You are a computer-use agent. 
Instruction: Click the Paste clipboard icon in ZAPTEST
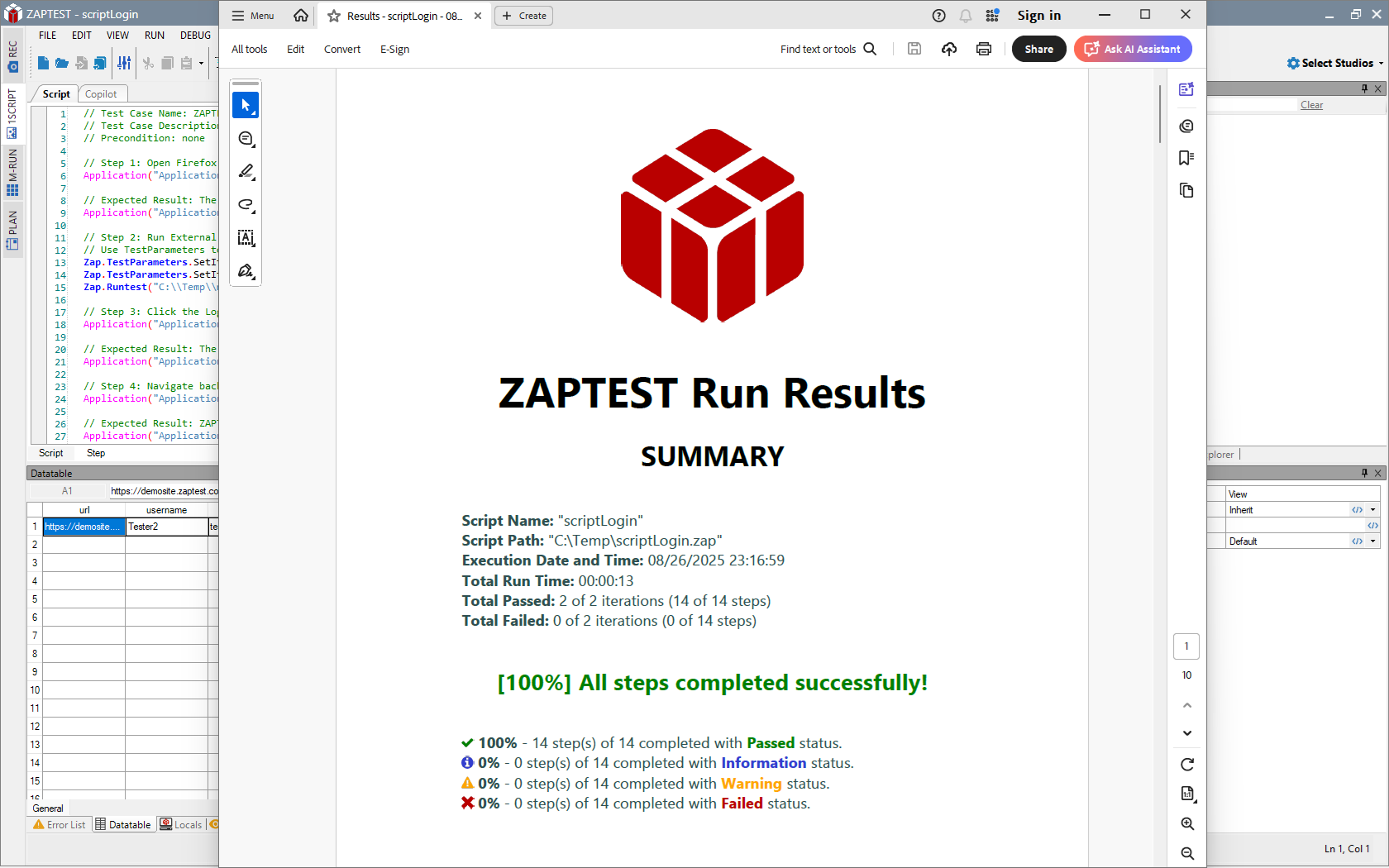tap(187, 63)
